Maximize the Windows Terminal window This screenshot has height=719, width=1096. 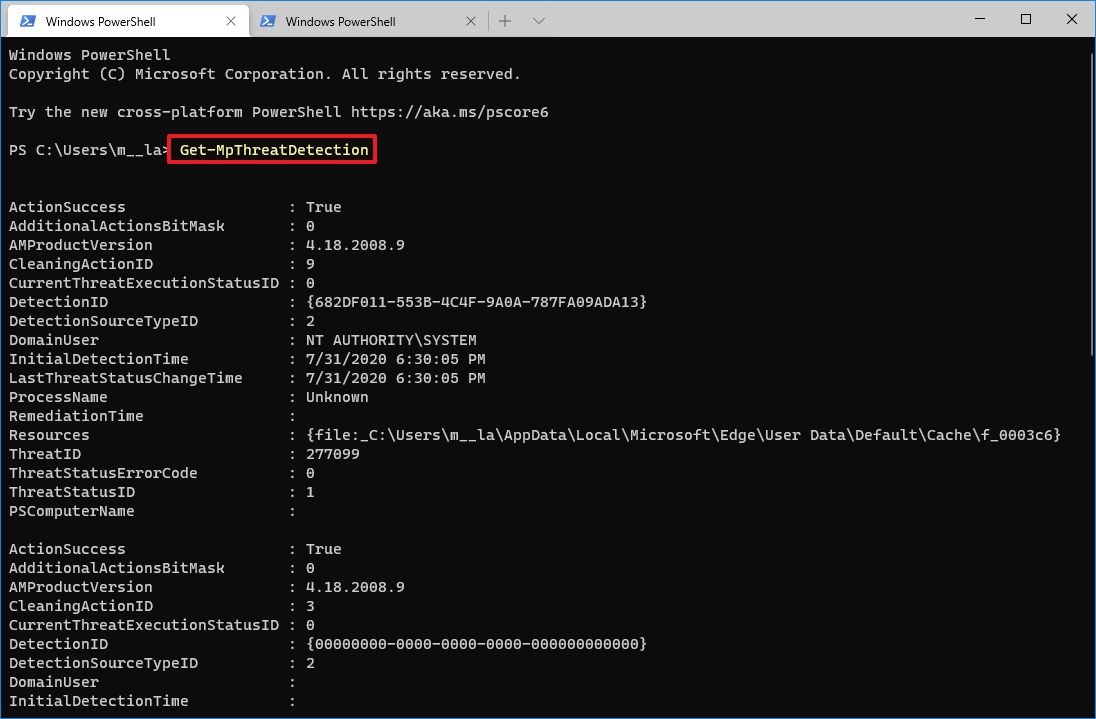(1025, 19)
